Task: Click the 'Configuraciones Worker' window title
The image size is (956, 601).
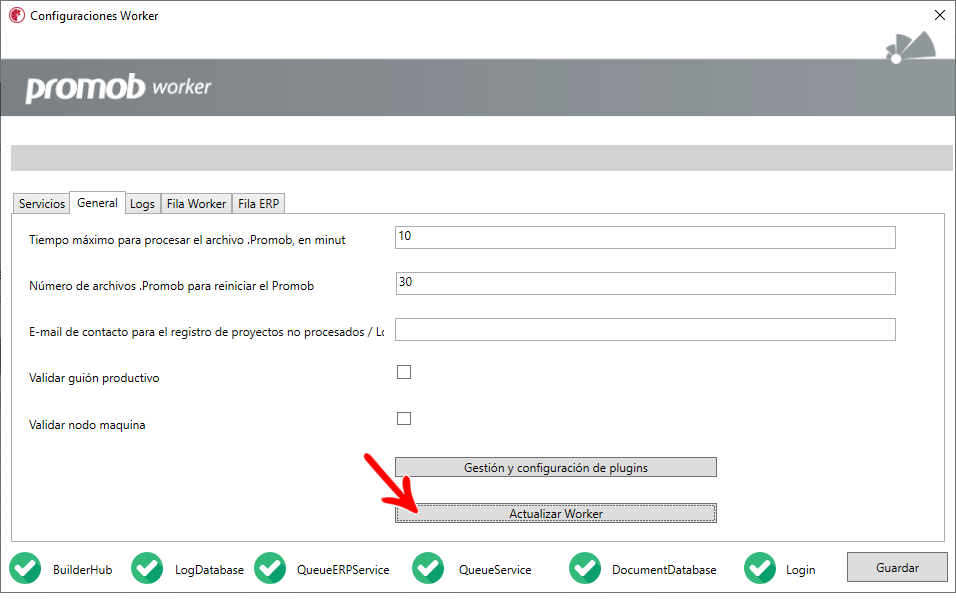Action: [94, 16]
